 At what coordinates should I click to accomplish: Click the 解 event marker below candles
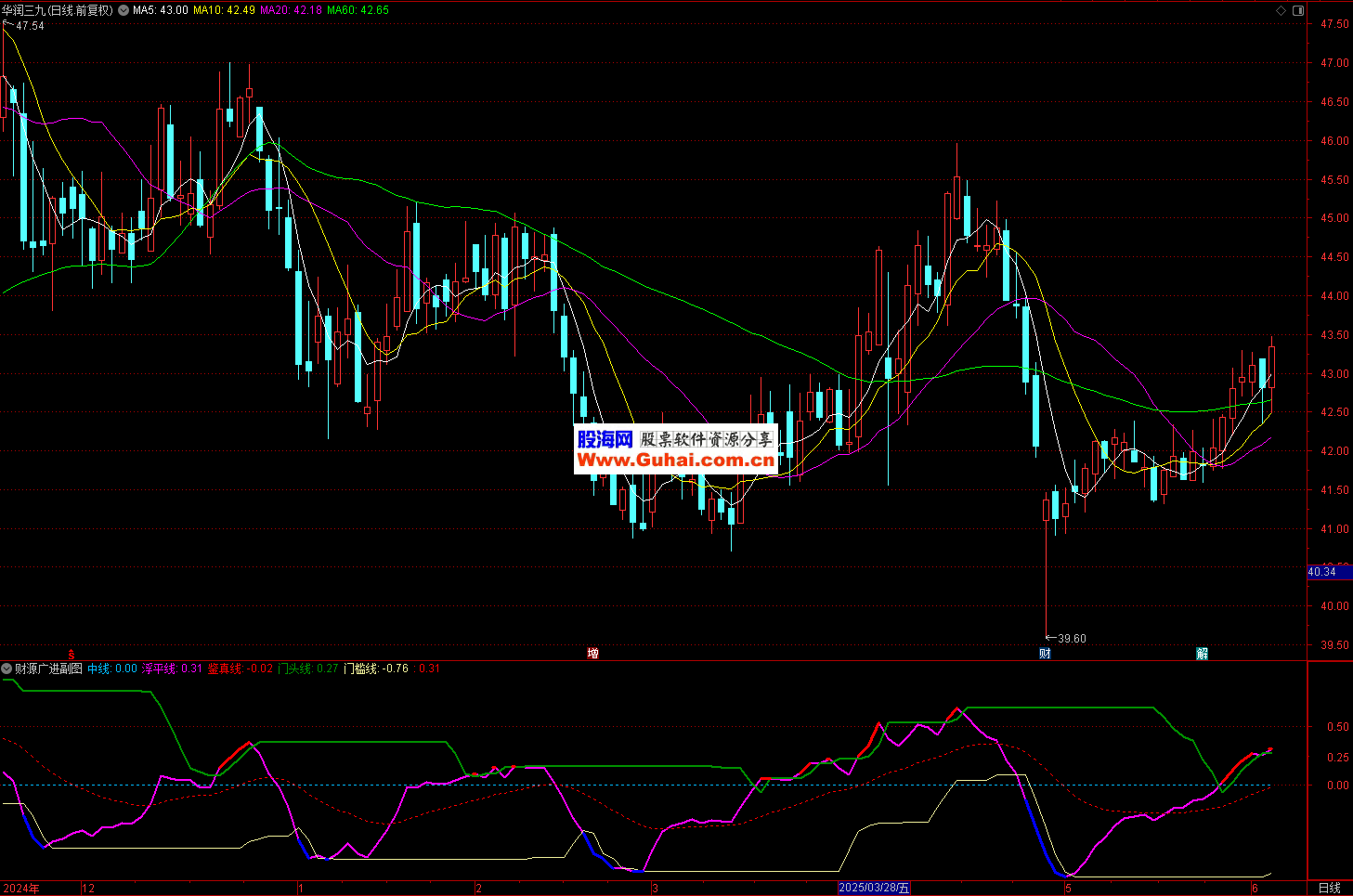click(1202, 654)
